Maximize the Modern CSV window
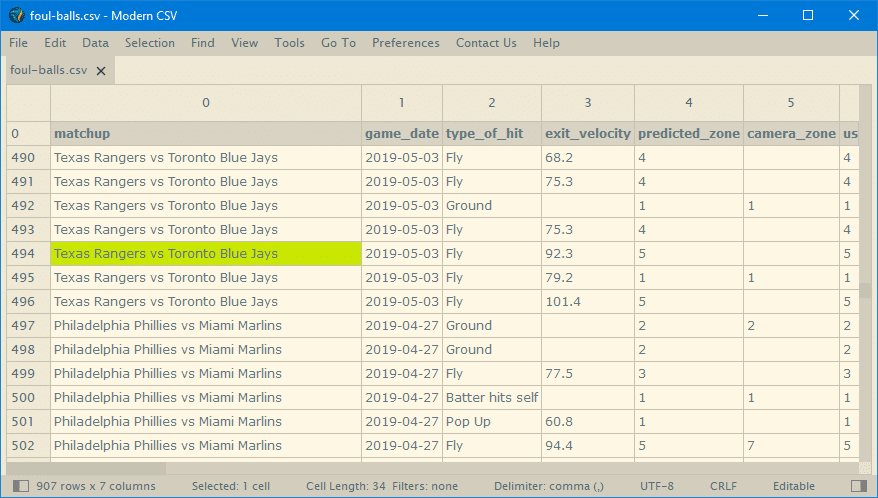This screenshot has width=878, height=498. 808,15
